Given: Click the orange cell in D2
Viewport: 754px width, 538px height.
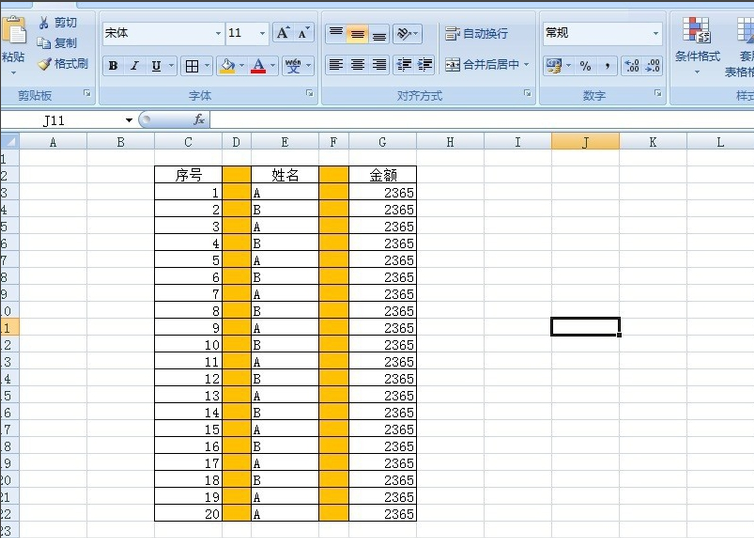Looking at the screenshot, I should [x=237, y=175].
